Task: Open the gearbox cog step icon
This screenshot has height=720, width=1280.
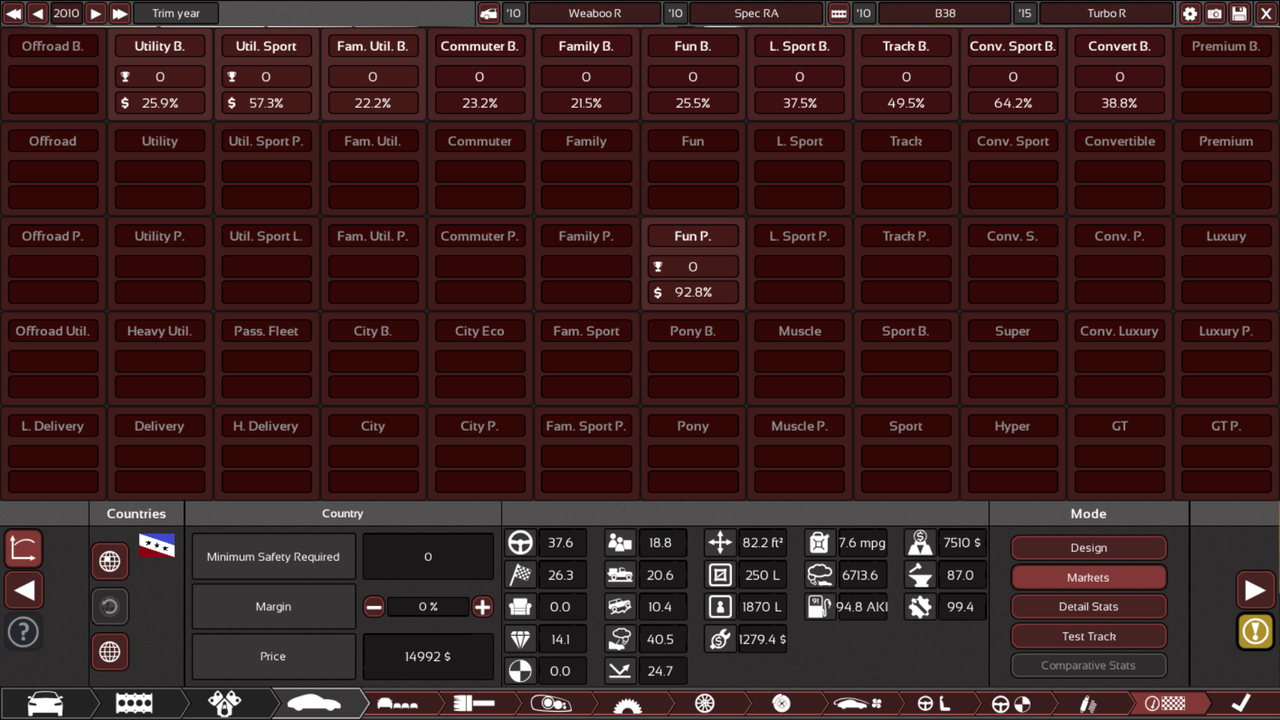Action: tap(627, 704)
